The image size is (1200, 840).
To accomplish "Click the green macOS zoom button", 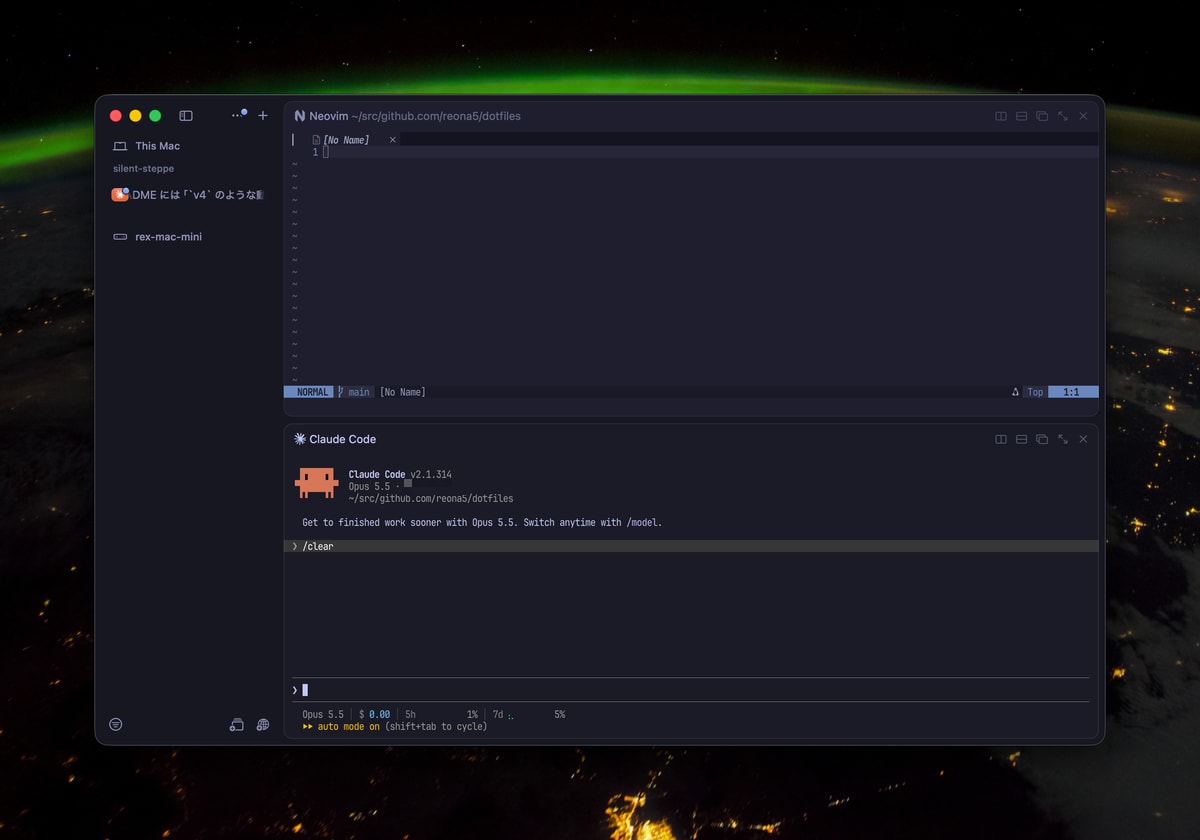I will [155, 116].
